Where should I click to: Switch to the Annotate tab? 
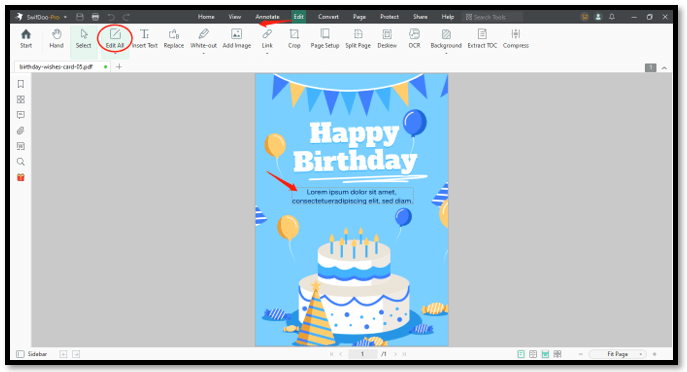pos(267,17)
